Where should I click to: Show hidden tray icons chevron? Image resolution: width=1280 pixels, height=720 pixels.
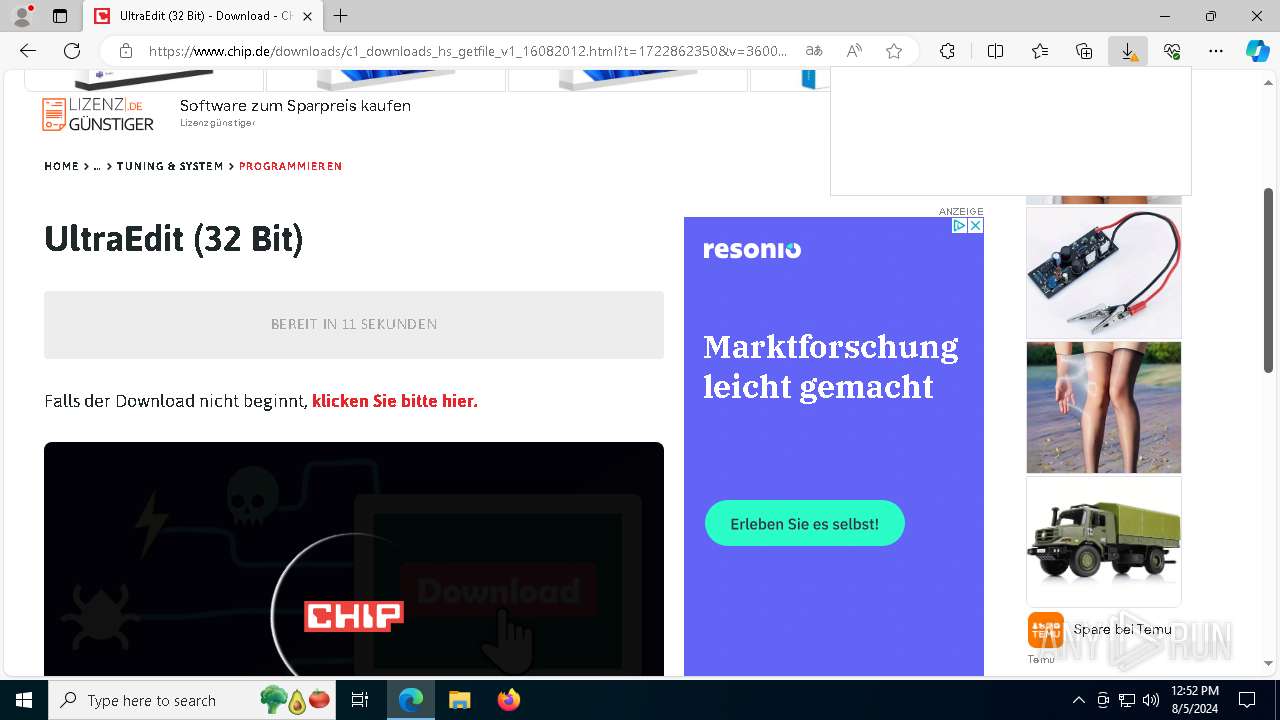[x=1078, y=700]
